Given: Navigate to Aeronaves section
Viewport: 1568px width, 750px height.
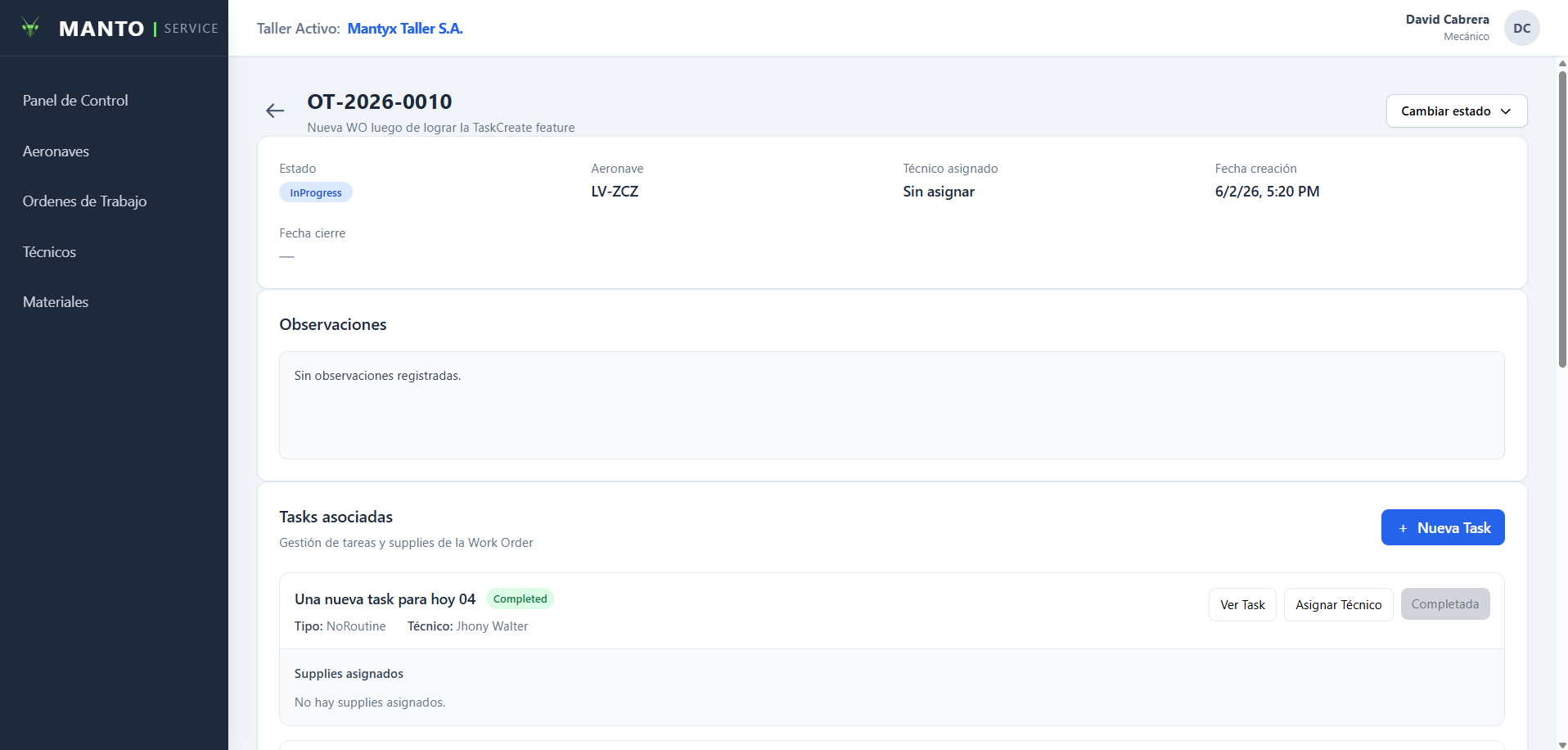Looking at the screenshot, I should click(56, 151).
